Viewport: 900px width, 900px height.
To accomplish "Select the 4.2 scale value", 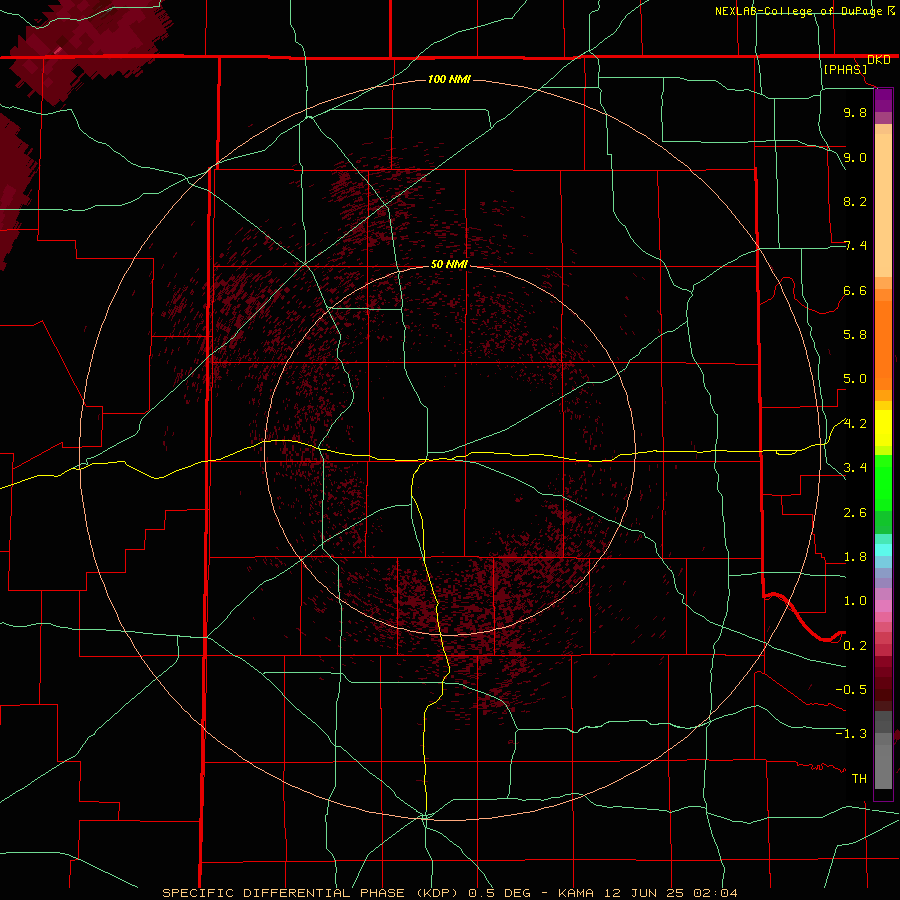I will 855,424.
